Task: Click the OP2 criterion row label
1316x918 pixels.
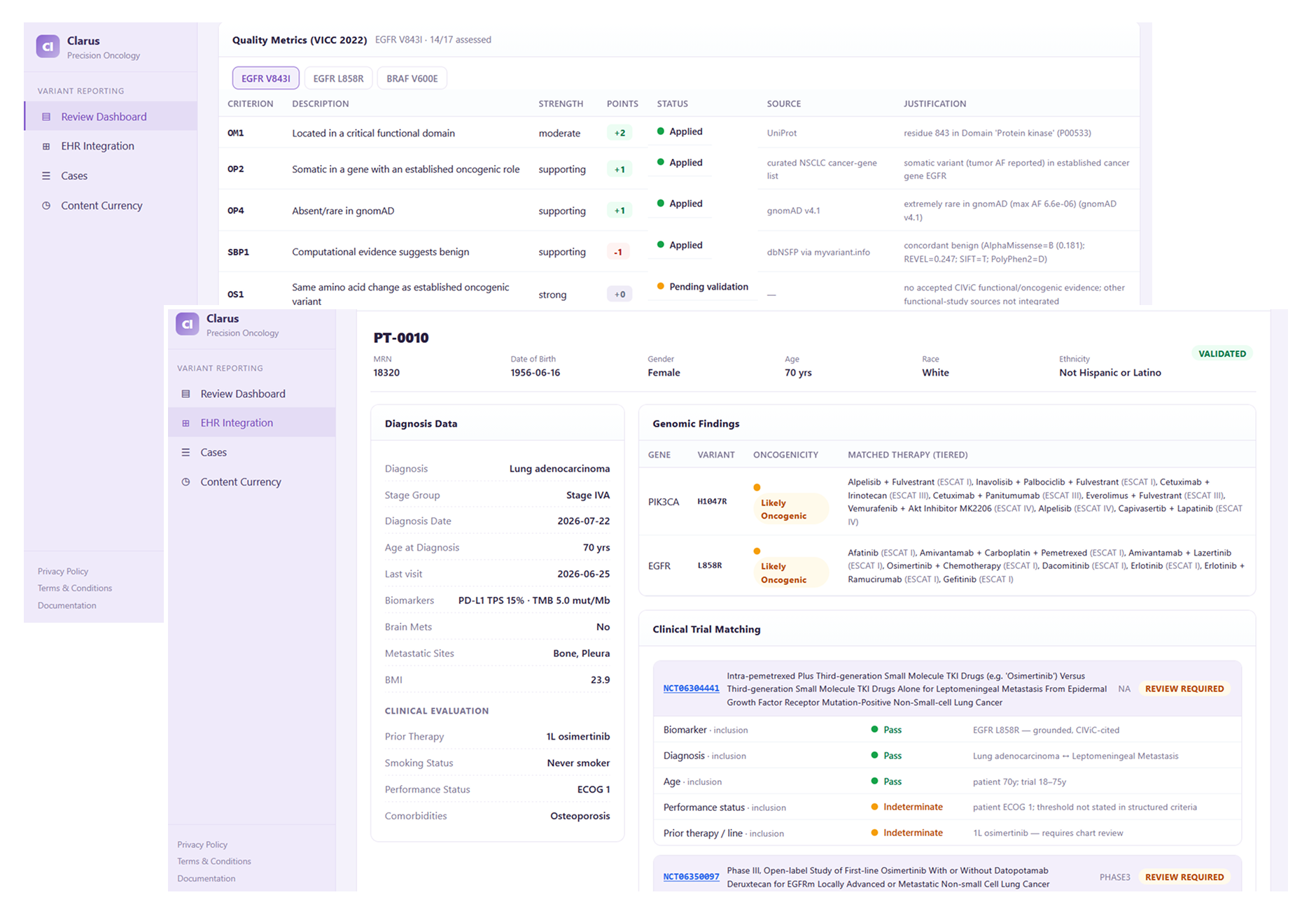Action: coord(236,169)
